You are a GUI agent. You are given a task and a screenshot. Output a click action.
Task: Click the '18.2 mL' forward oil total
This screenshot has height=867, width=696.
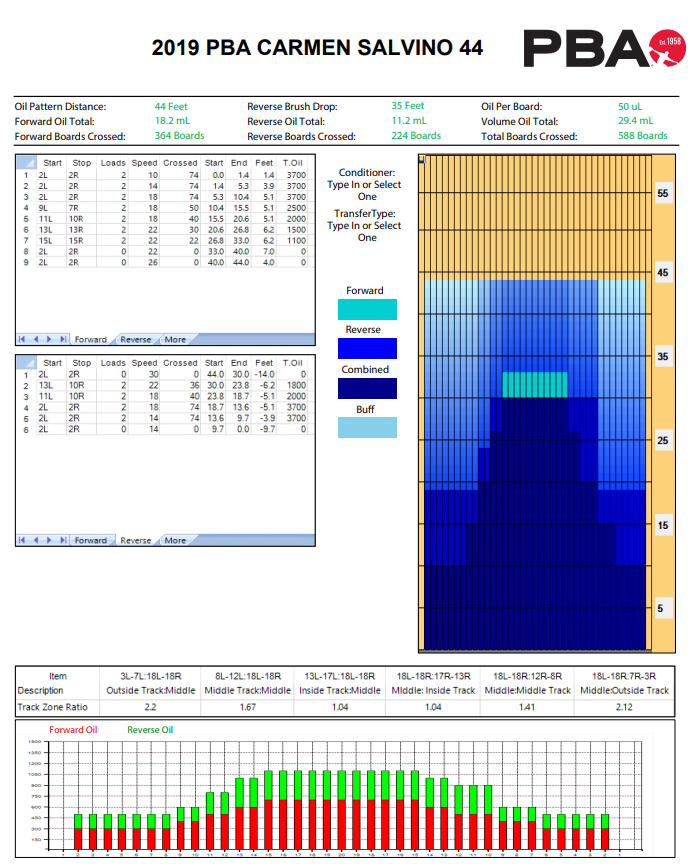[x=172, y=121]
